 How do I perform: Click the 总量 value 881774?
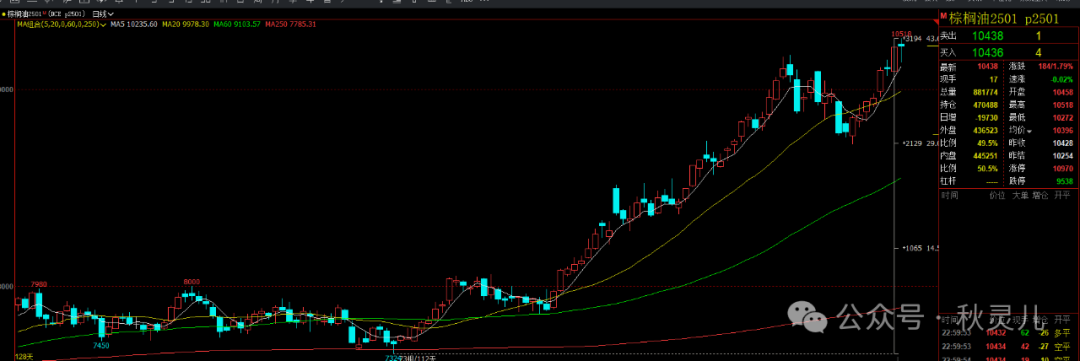[x=985, y=92]
